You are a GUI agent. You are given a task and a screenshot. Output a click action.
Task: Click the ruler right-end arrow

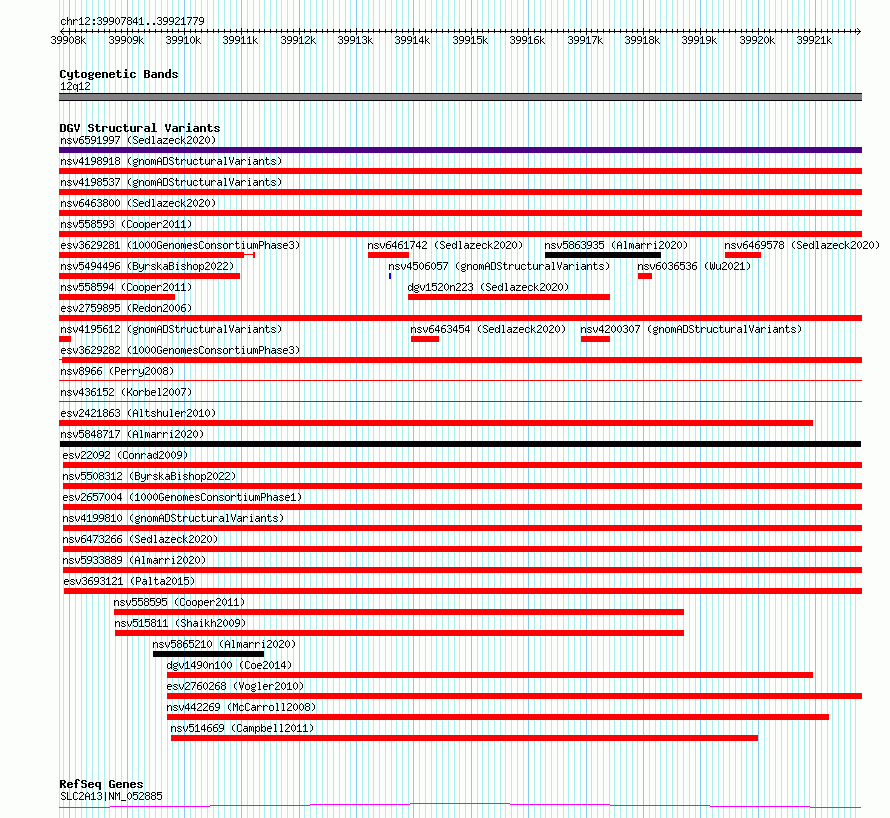coord(858,31)
